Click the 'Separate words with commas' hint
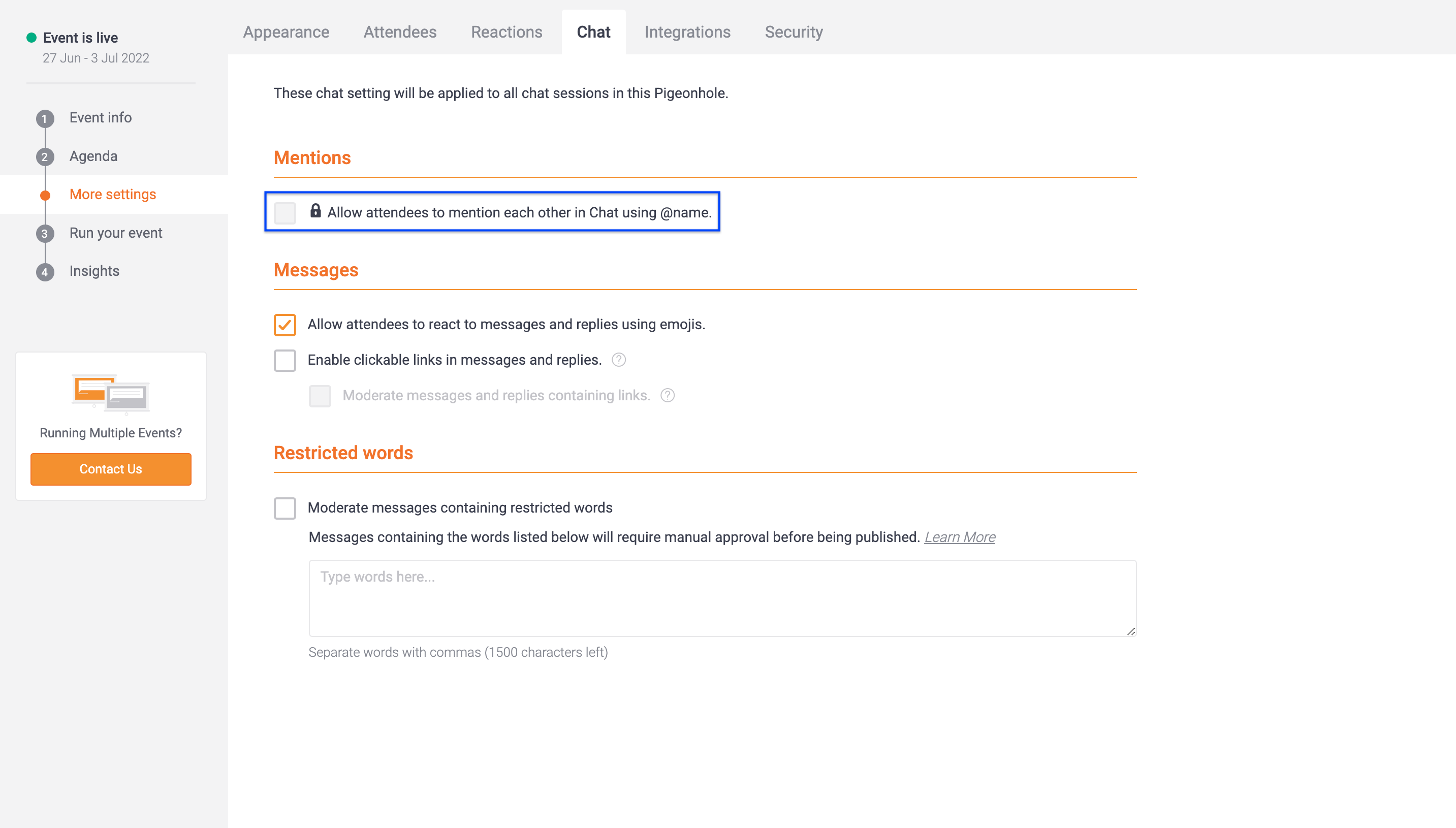This screenshot has height=828, width=1456. point(458,652)
